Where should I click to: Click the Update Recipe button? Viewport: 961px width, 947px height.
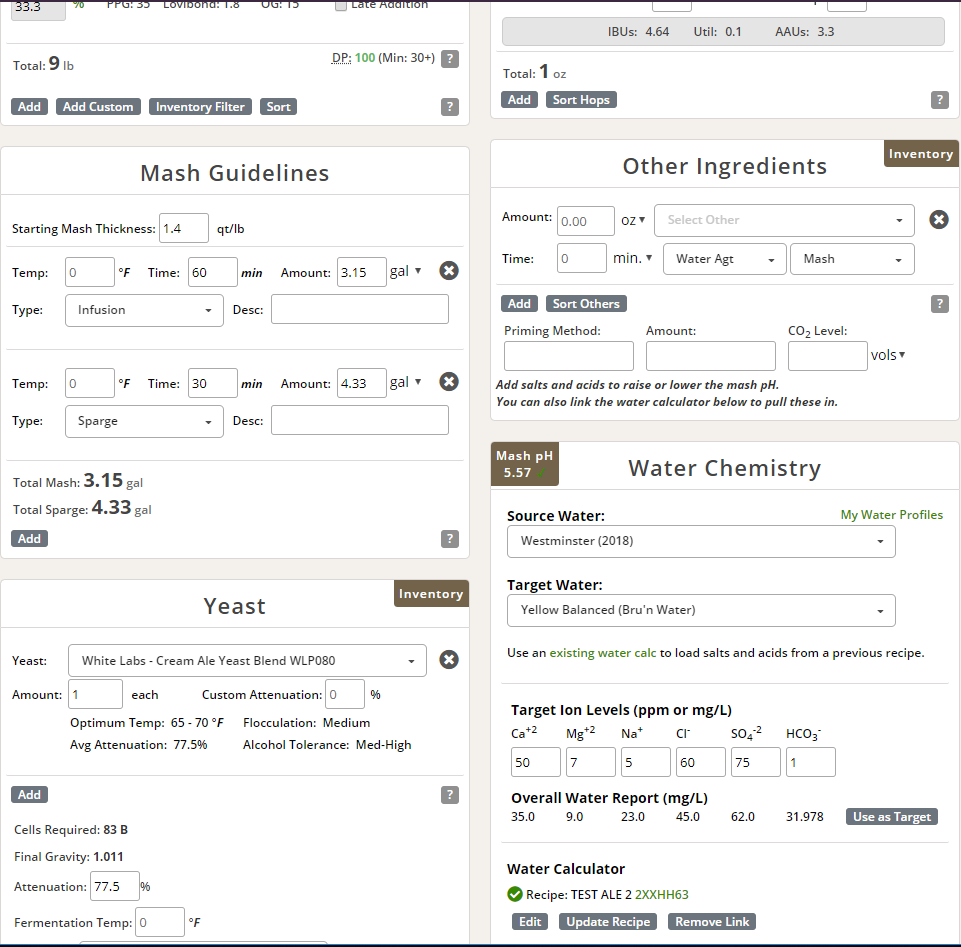pyautogui.click(x=608, y=922)
